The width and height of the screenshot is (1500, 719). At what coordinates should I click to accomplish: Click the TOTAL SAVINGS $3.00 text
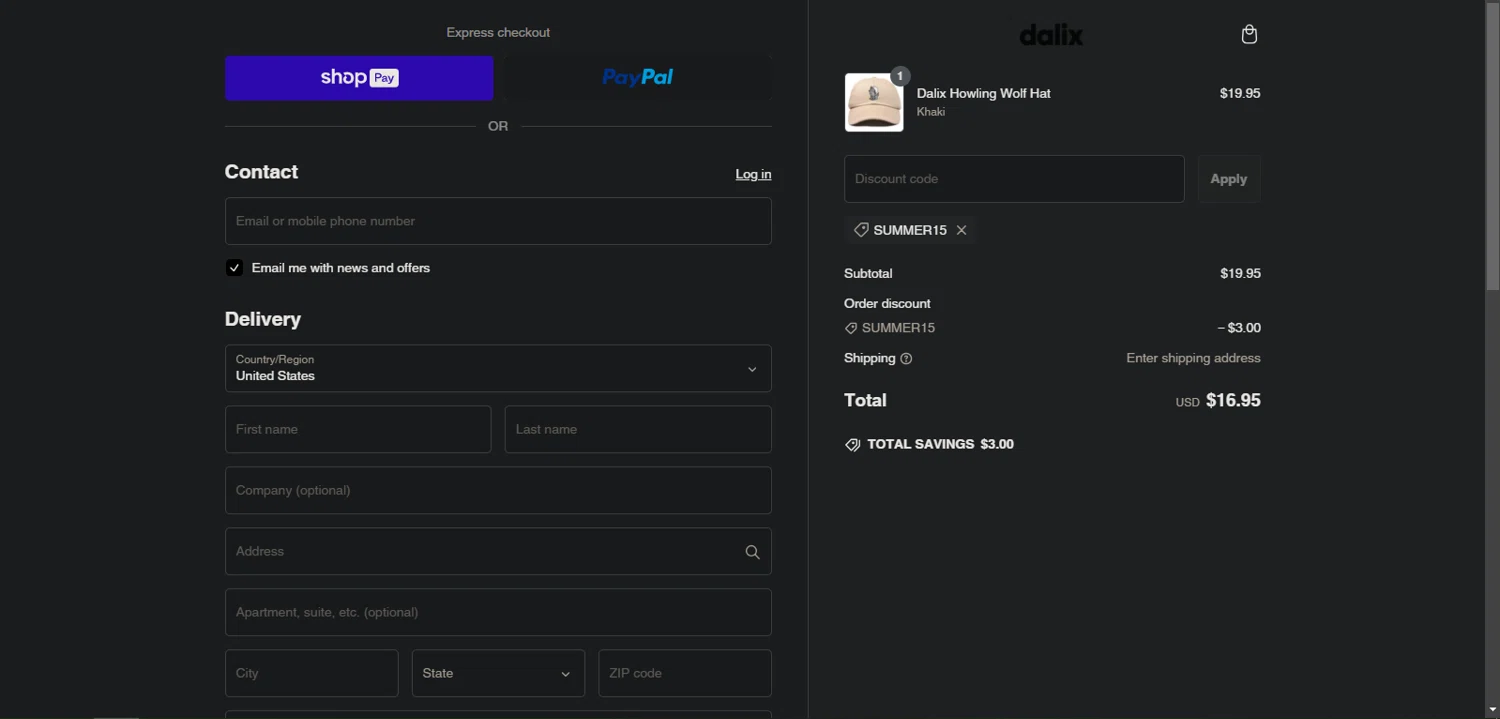pos(940,444)
